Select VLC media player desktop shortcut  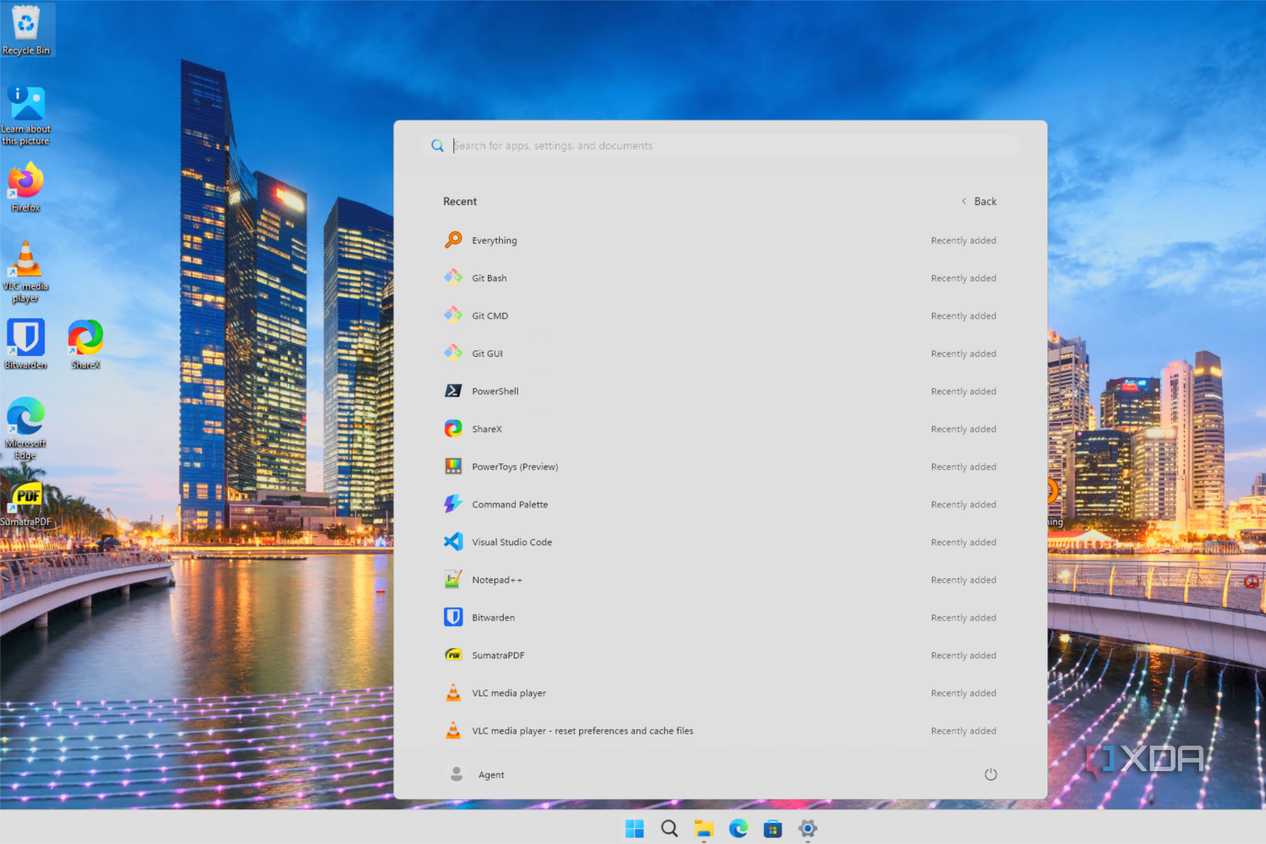pos(26,272)
